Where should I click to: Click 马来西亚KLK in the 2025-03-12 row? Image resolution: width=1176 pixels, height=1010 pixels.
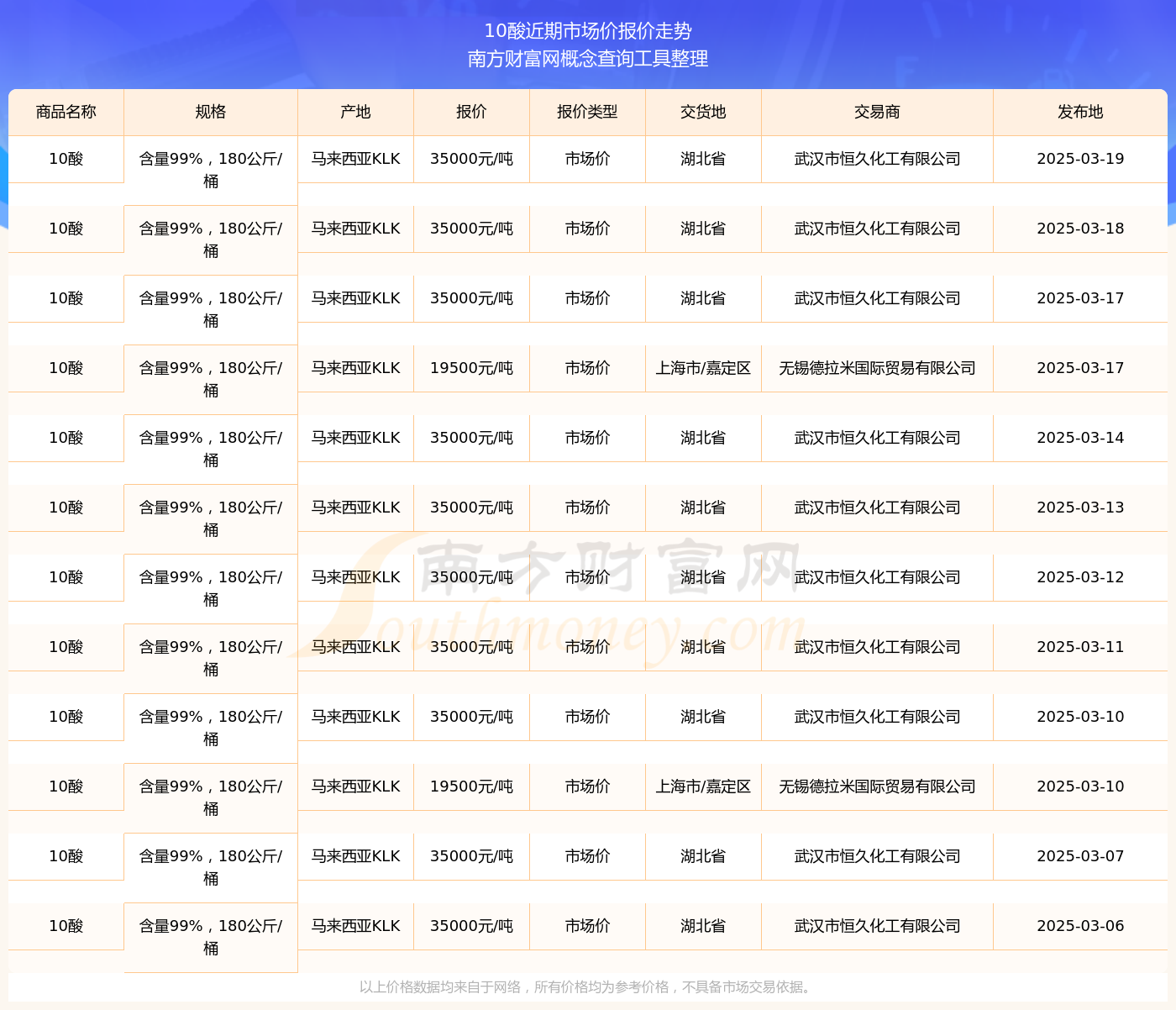click(355, 577)
